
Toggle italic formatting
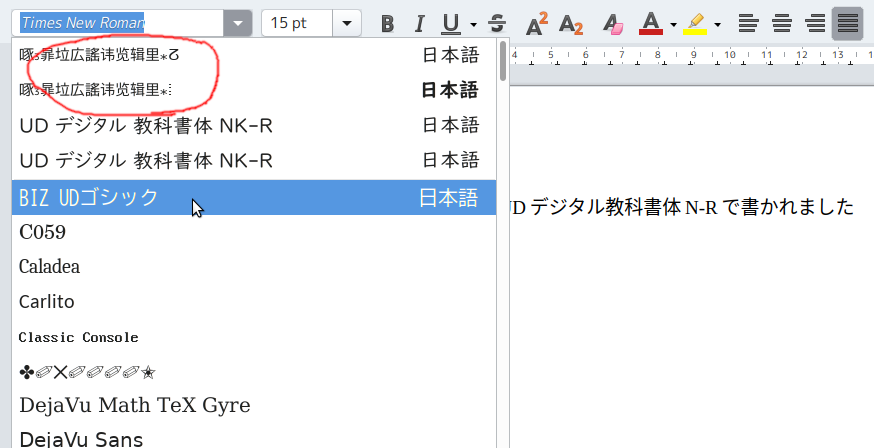(x=420, y=23)
